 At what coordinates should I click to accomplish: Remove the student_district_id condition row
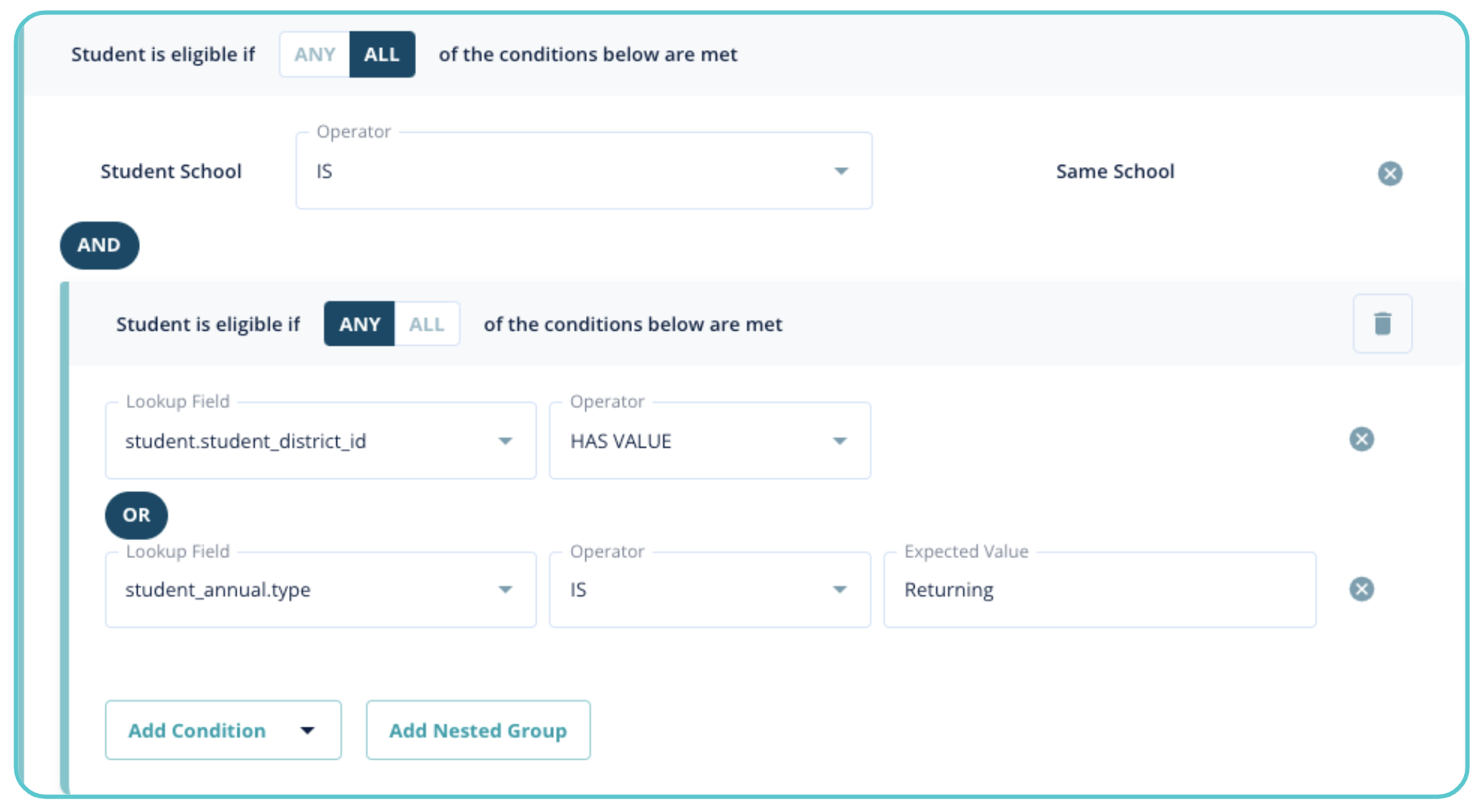click(x=1361, y=439)
